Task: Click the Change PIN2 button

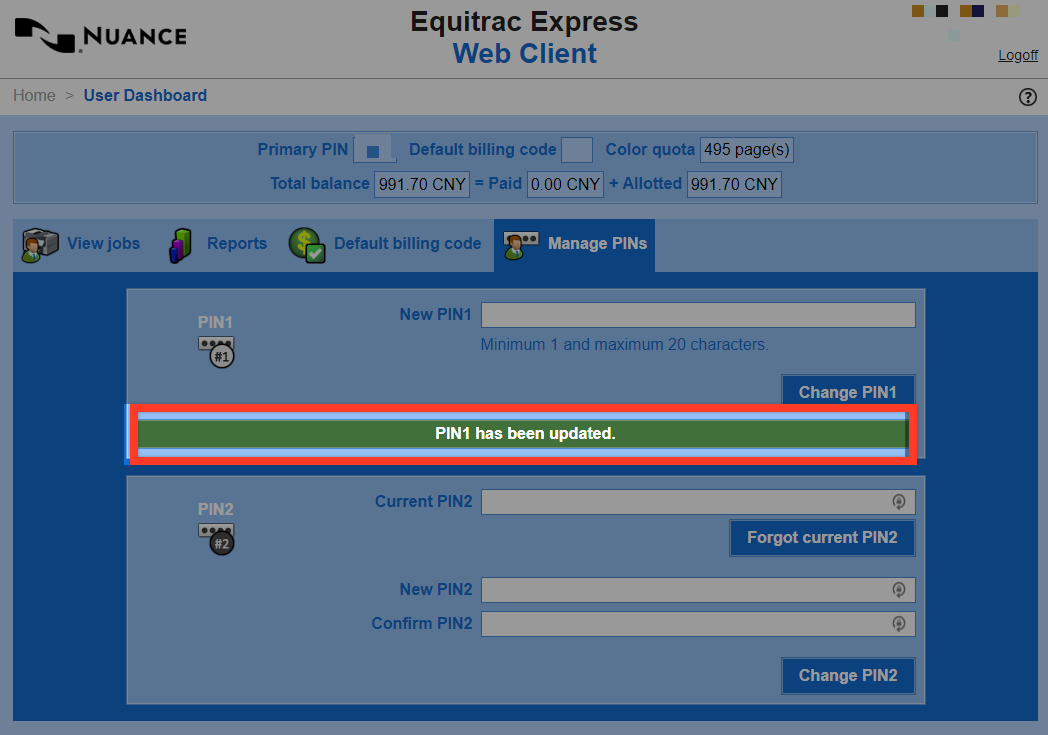Action: [x=848, y=676]
